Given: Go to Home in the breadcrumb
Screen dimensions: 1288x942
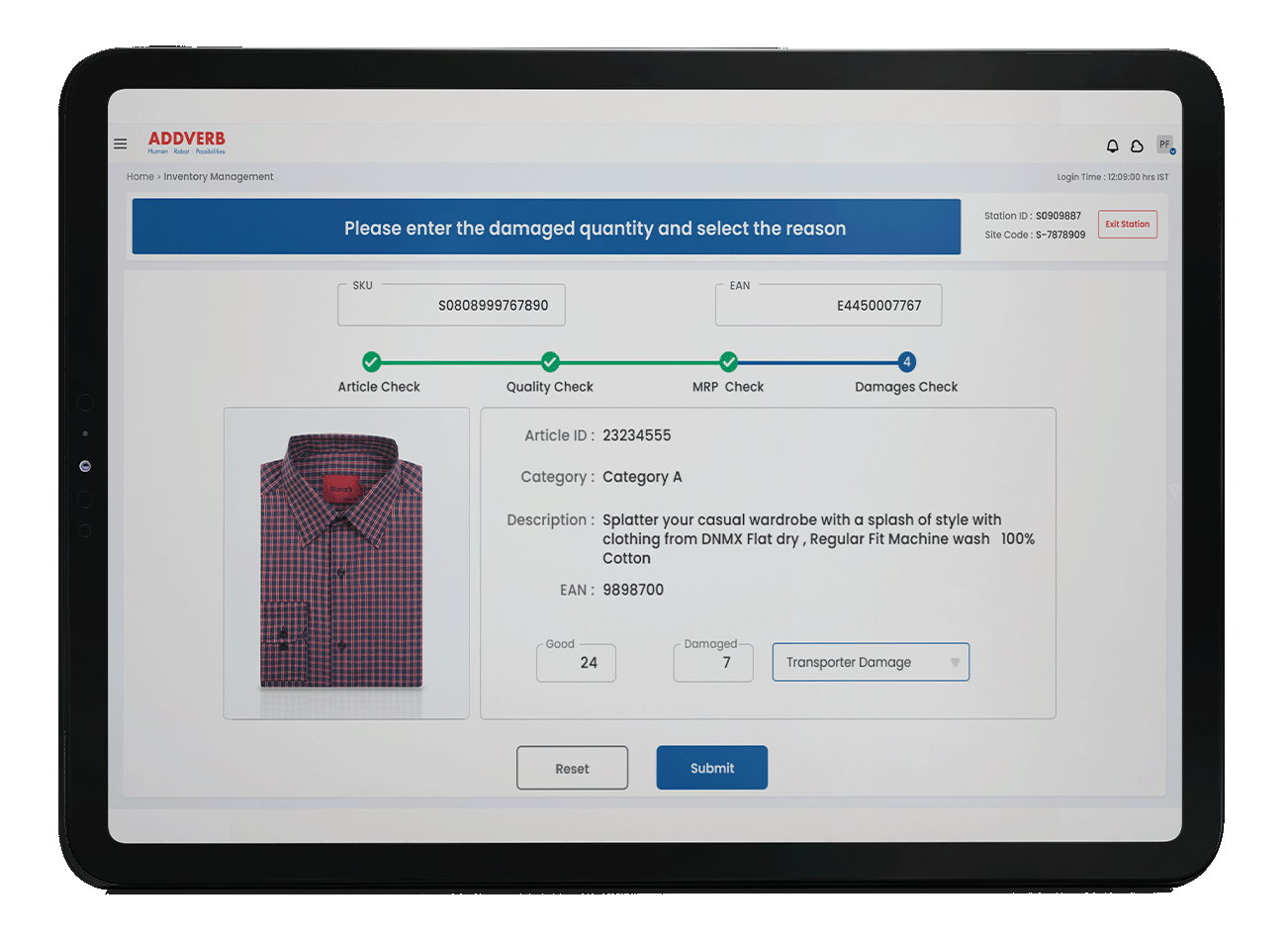Looking at the screenshot, I should tap(138, 176).
